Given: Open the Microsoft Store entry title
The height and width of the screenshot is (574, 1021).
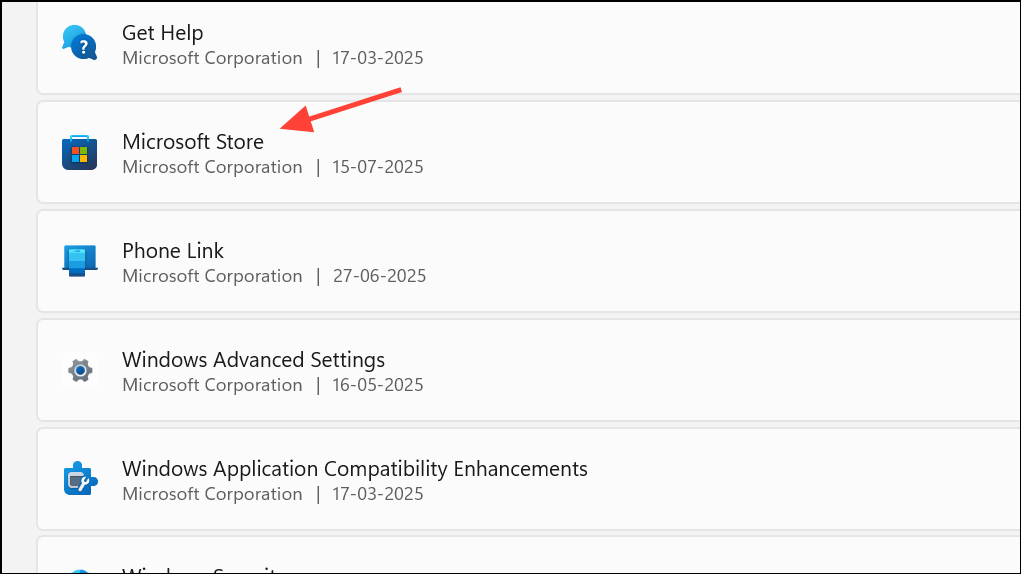Looking at the screenshot, I should pyautogui.click(x=193, y=141).
